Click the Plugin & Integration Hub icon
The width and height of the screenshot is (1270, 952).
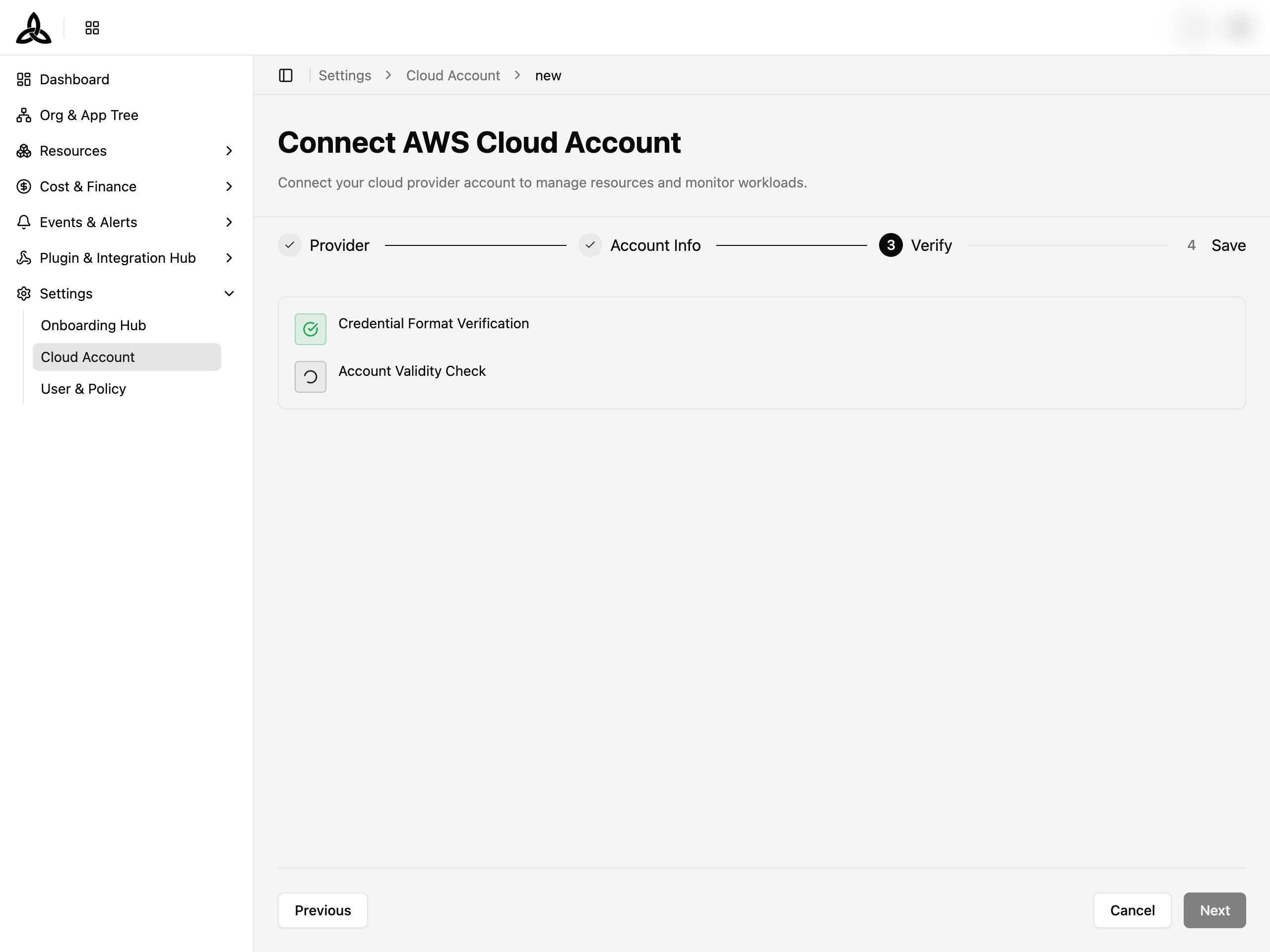23,258
